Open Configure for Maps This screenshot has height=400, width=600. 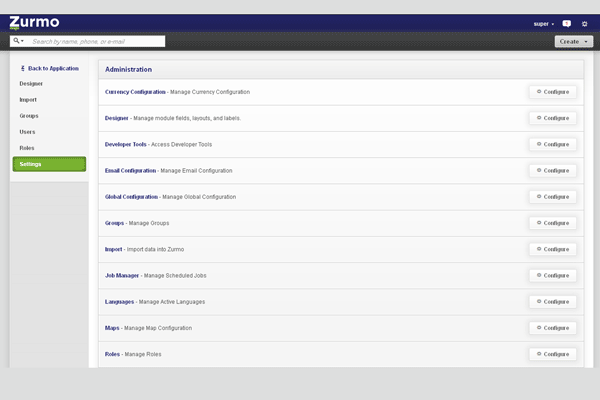(x=552, y=328)
